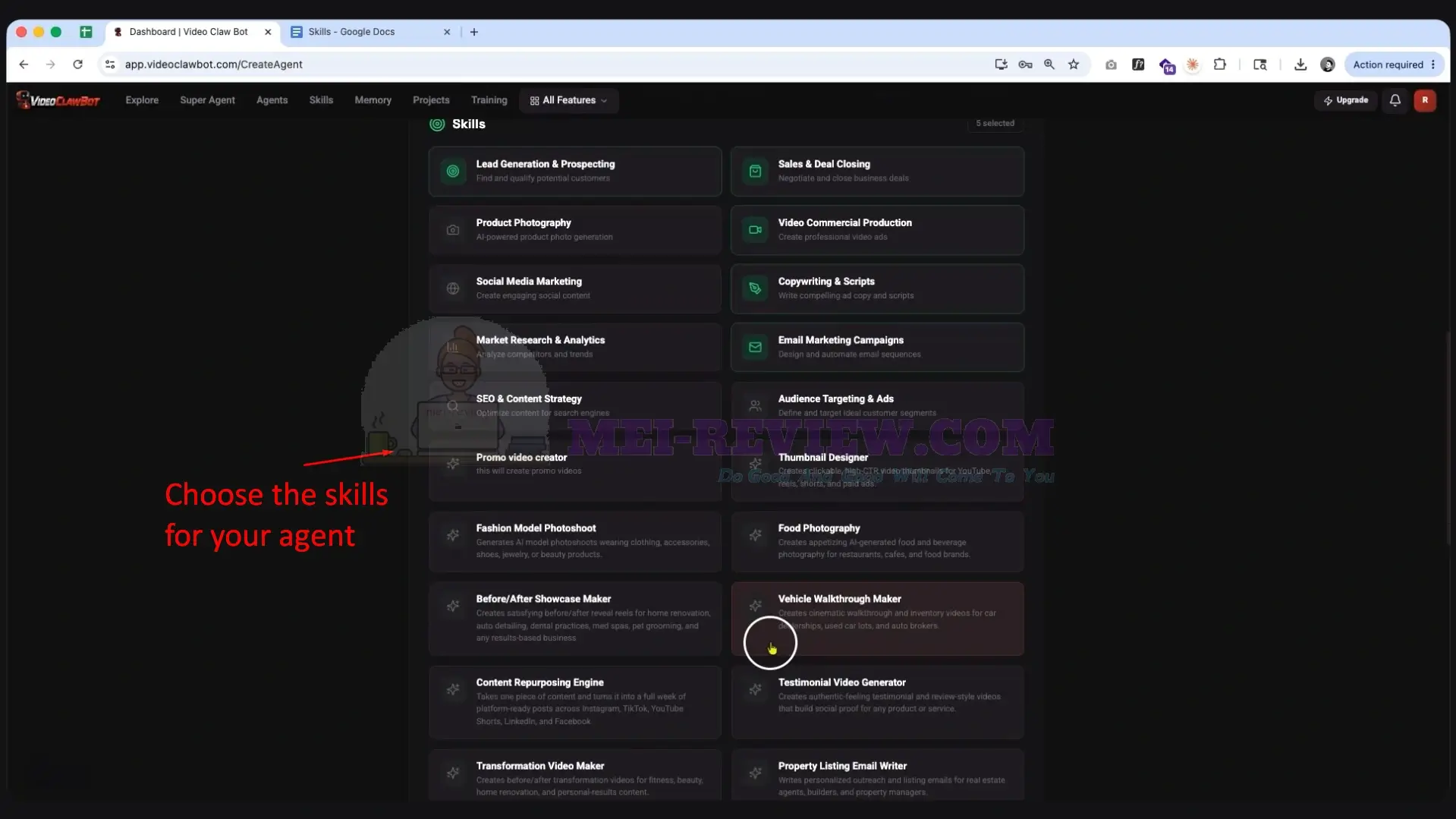Select the Content Repurposing Engine card
The image size is (1456, 819).
point(574,702)
